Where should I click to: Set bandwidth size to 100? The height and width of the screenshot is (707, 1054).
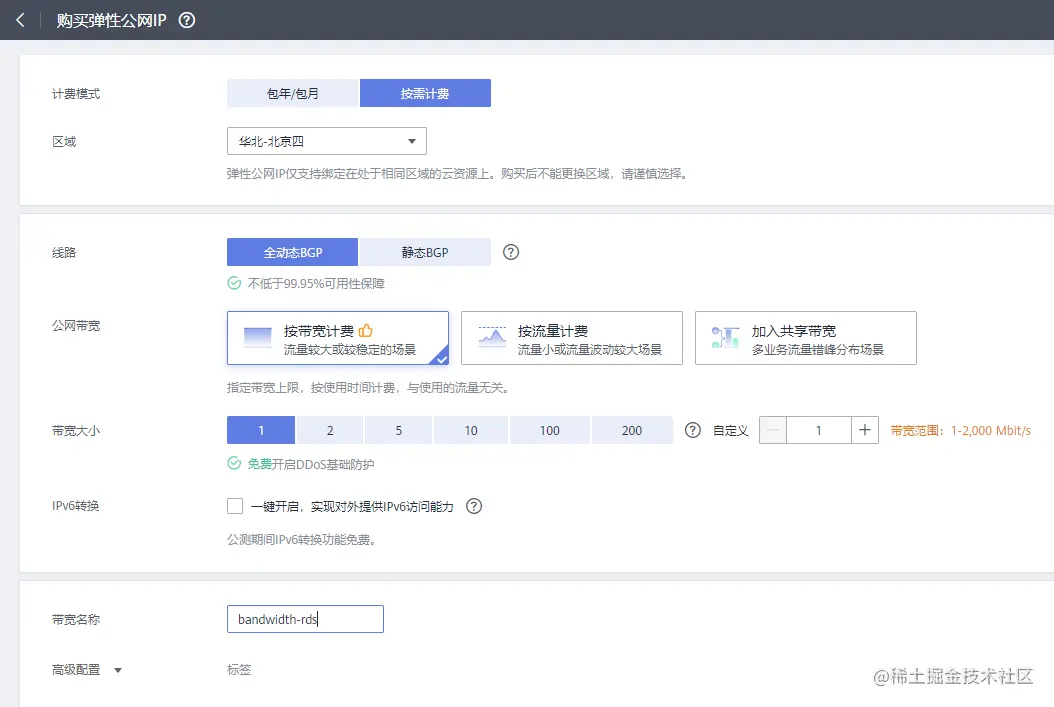click(x=550, y=430)
